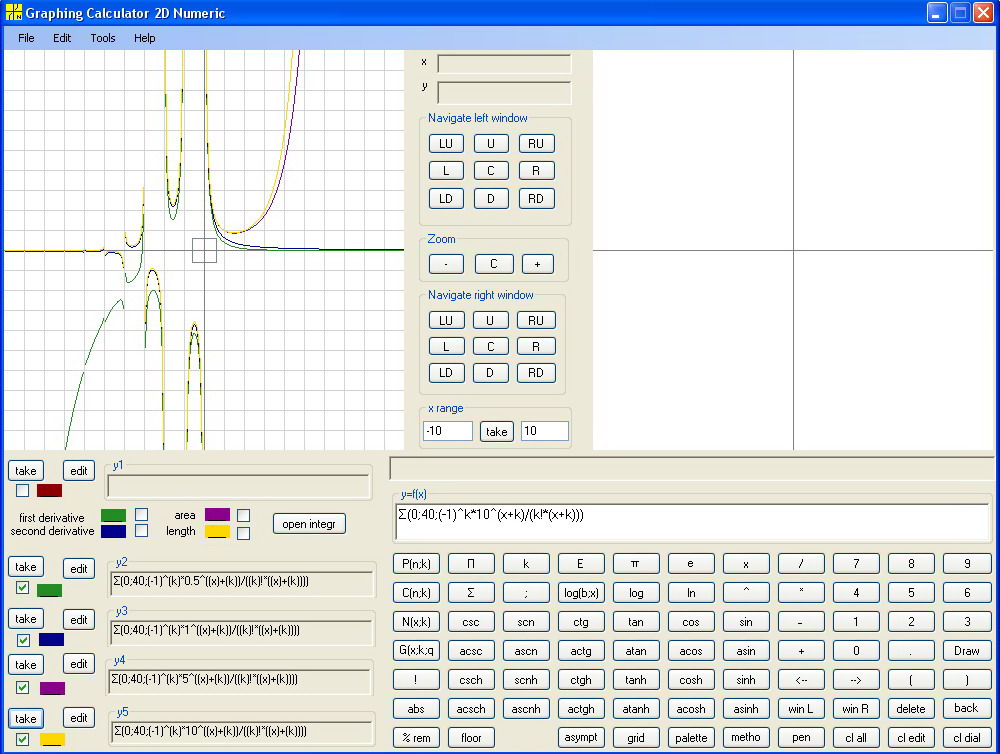The height and width of the screenshot is (754, 1000).
Task: Click the take button for y5
Action: [x=26, y=719]
